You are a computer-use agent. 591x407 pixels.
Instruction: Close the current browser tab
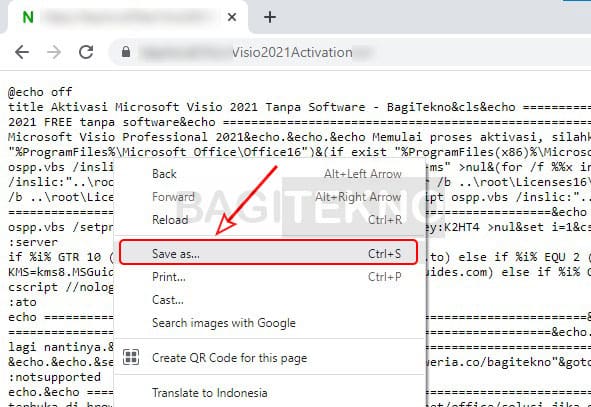232,17
